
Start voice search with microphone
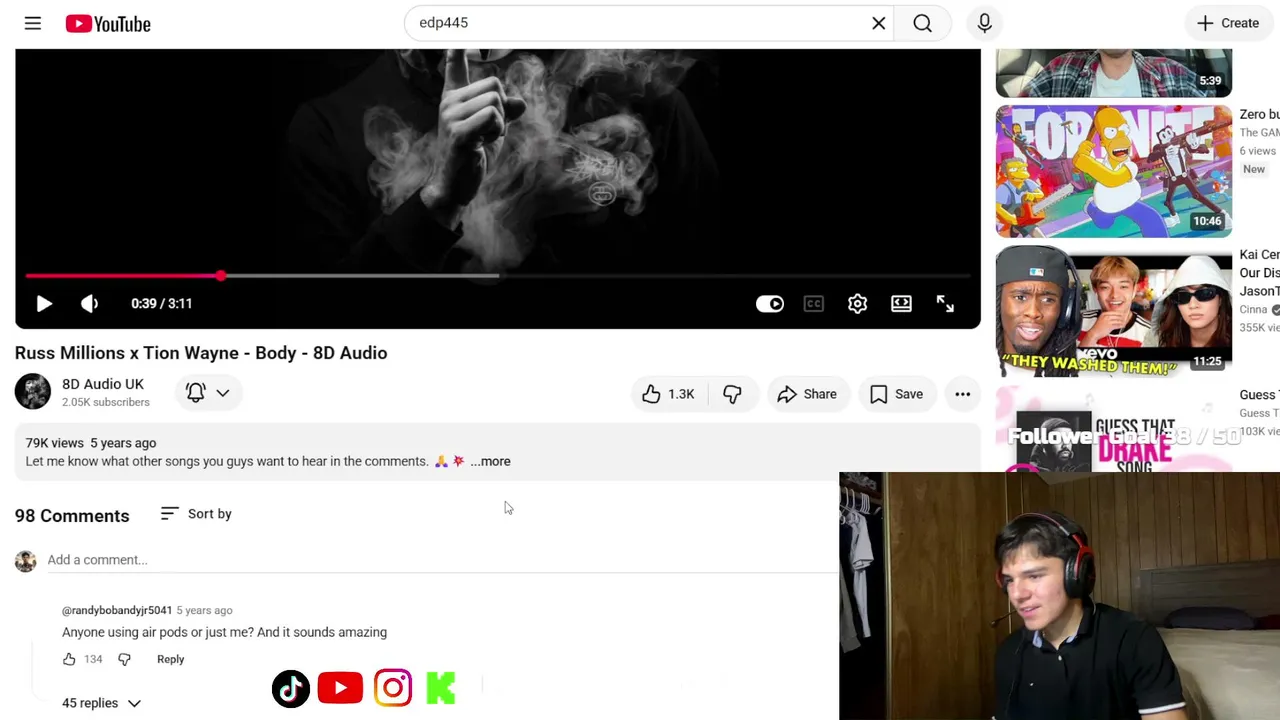point(985,23)
